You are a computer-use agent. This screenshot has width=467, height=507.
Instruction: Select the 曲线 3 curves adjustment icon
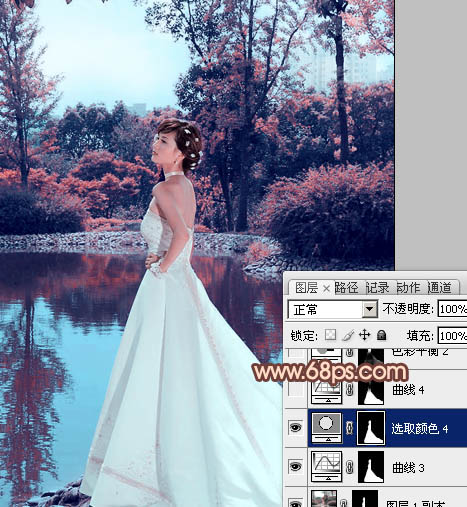[326, 466]
